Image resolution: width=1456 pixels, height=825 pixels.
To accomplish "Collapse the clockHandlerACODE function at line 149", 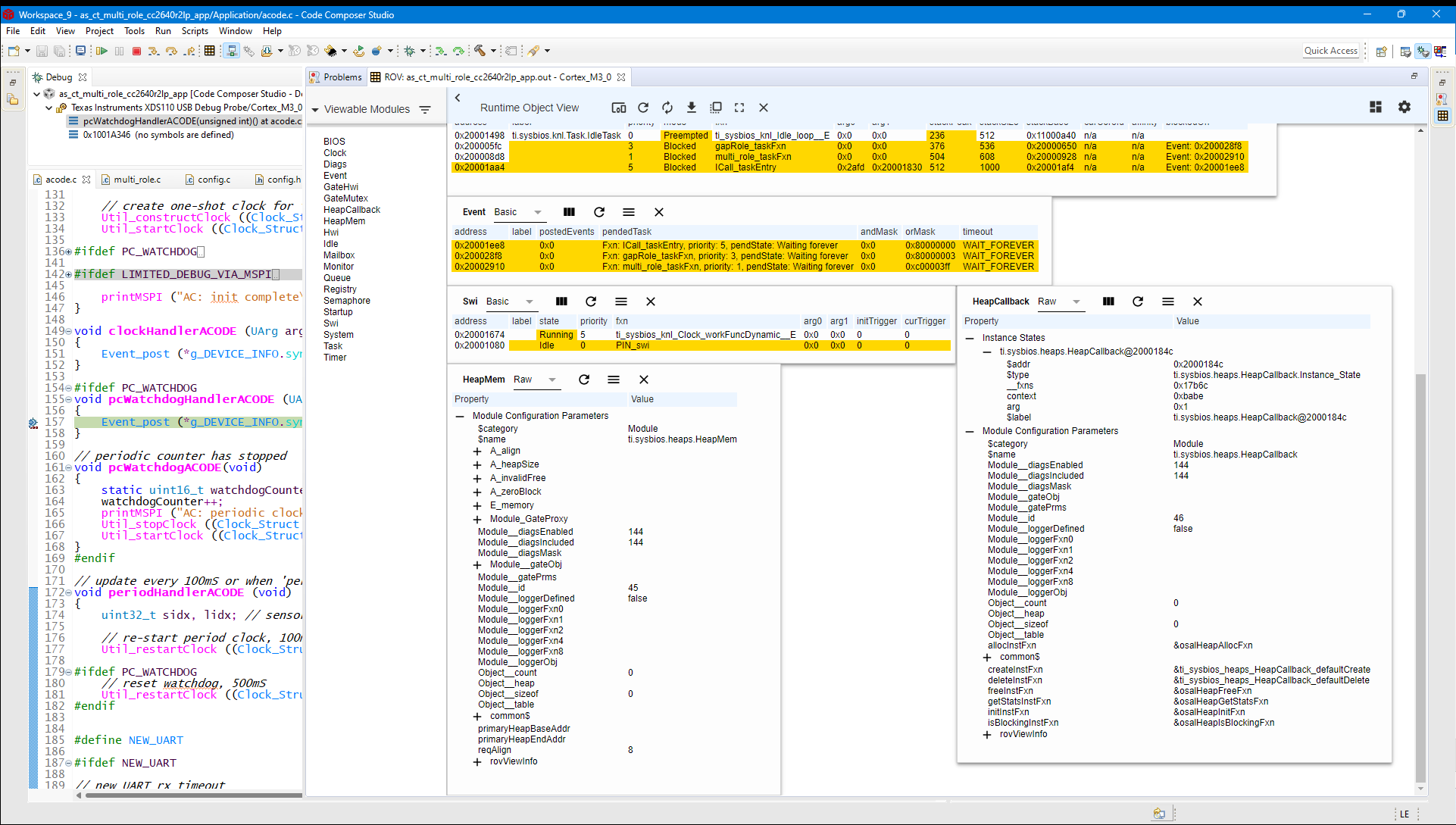I will coord(68,331).
